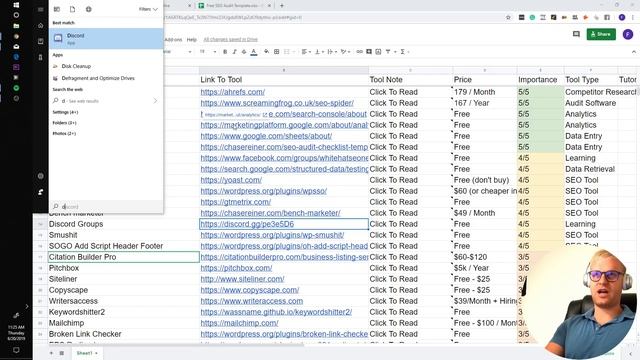Switch to Free SEO Audit Template tab
Screen dimensions: 640x360
pyautogui.click(x=234, y=6)
